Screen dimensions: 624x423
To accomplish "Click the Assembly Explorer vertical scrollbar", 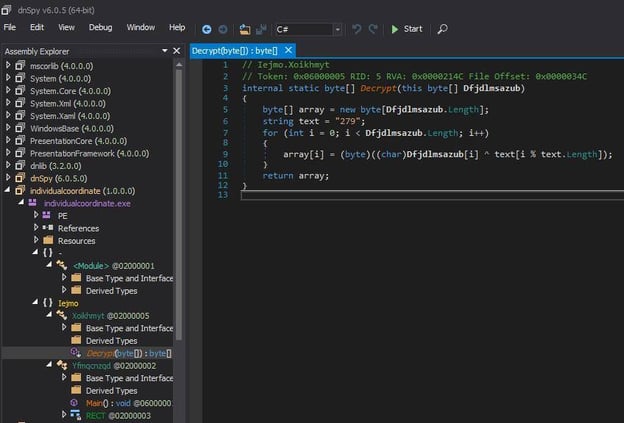I will click(x=179, y=200).
